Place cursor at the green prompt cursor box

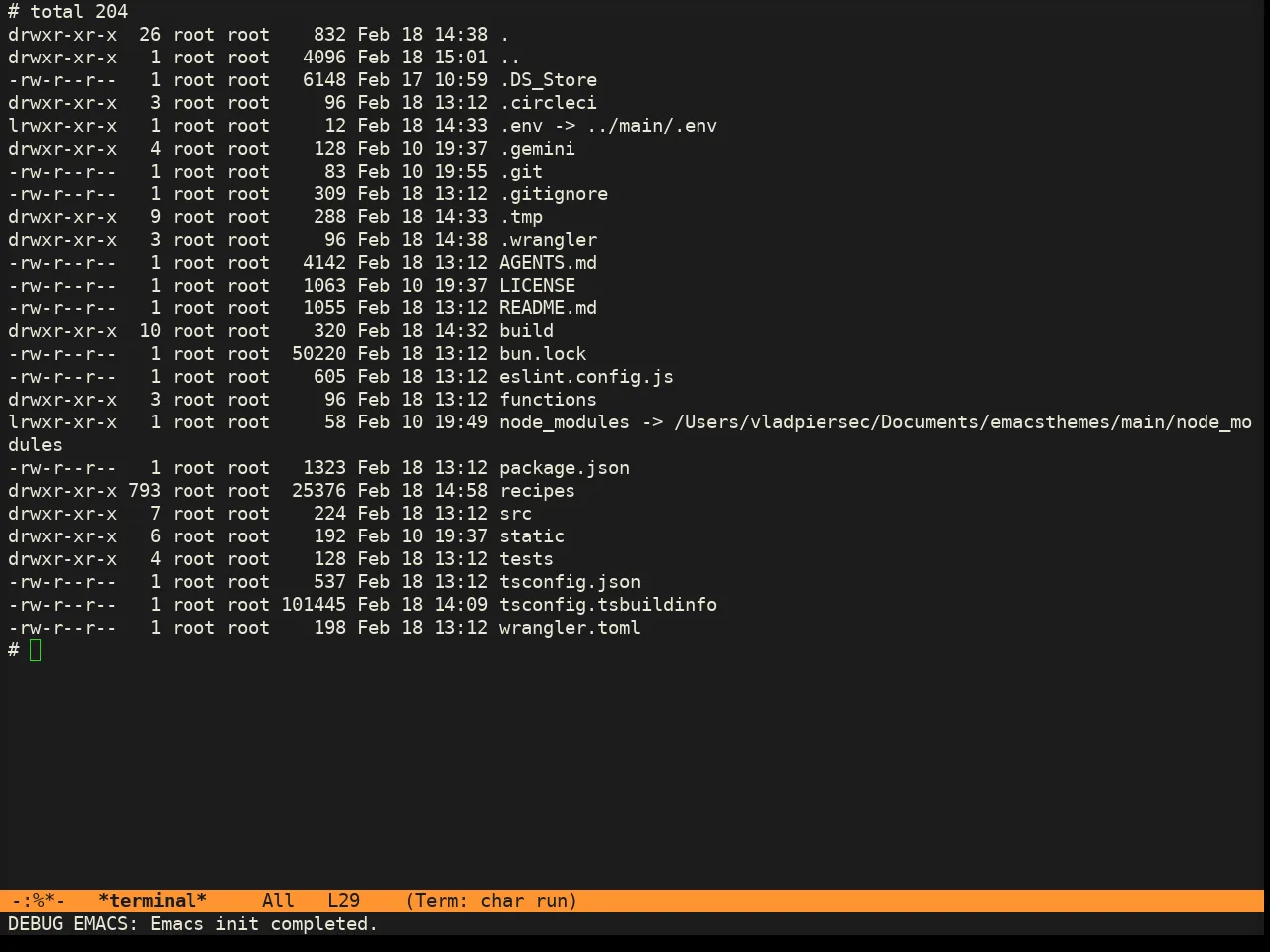(x=36, y=651)
